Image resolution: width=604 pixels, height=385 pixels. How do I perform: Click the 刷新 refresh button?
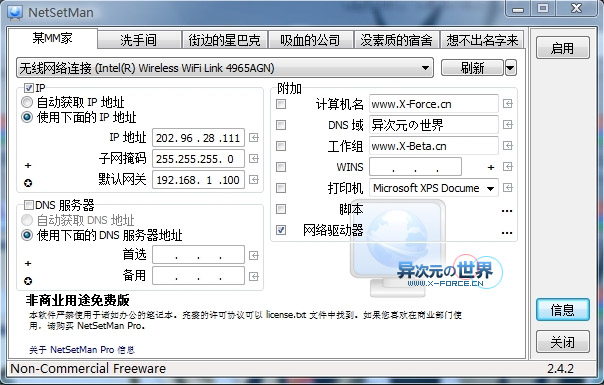[x=472, y=68]
